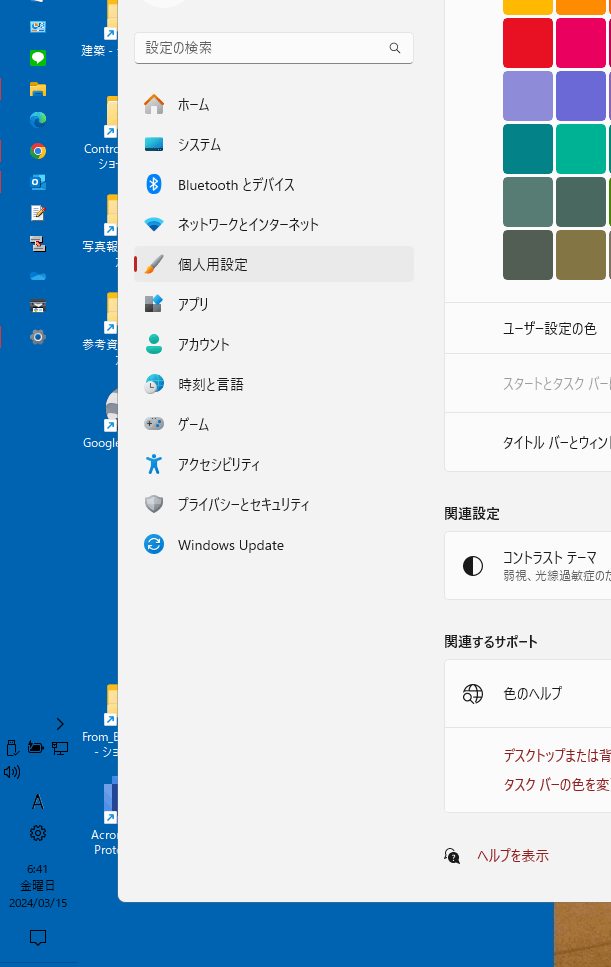
Task: Open the printer app in taskbar
Action: (38, 306)
